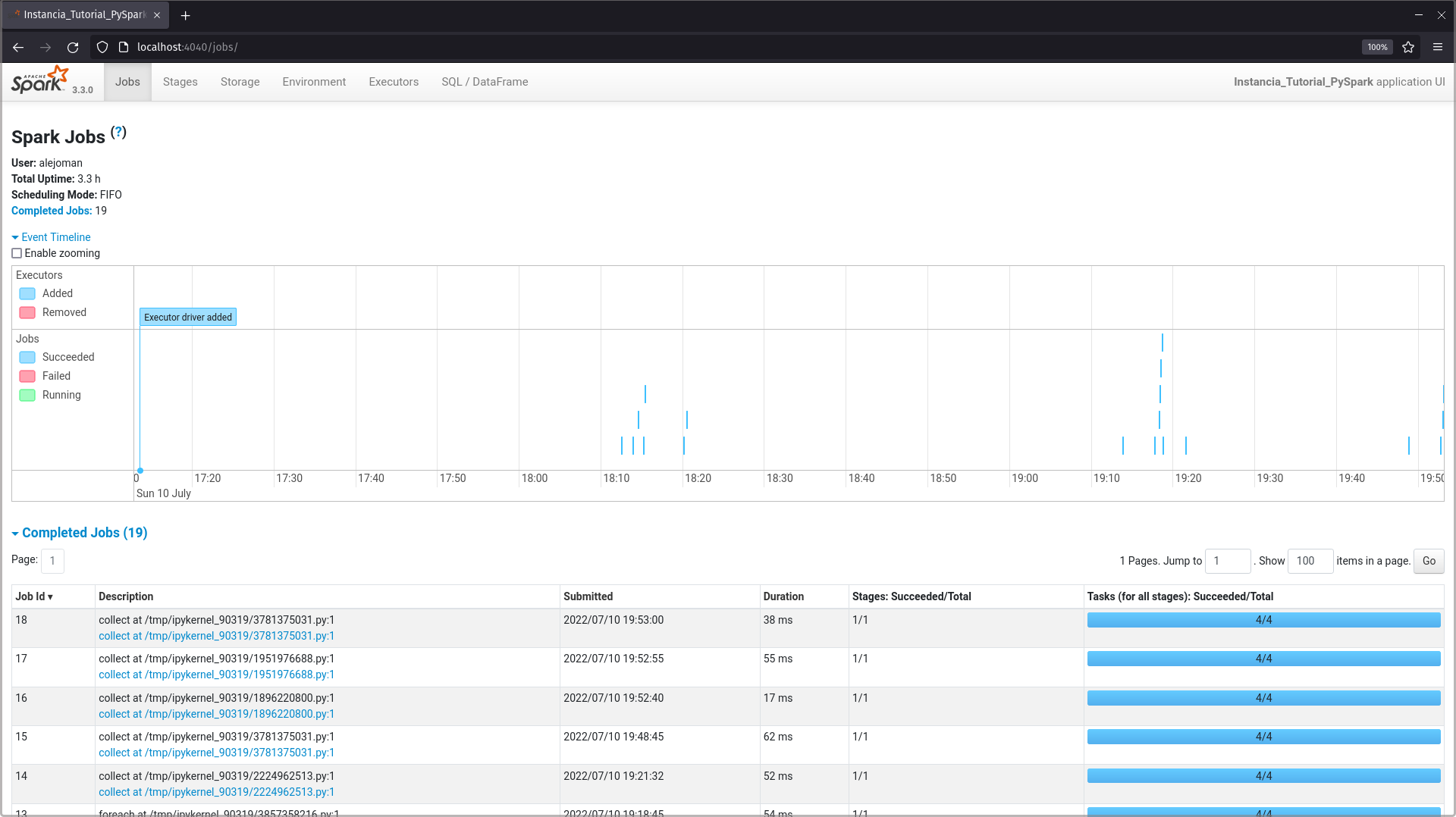Image resolution: width=1456 pixels, height=817 pixels.
Task: Sort by Stages: Succeeded/Total header
Action: pos(912,596)
